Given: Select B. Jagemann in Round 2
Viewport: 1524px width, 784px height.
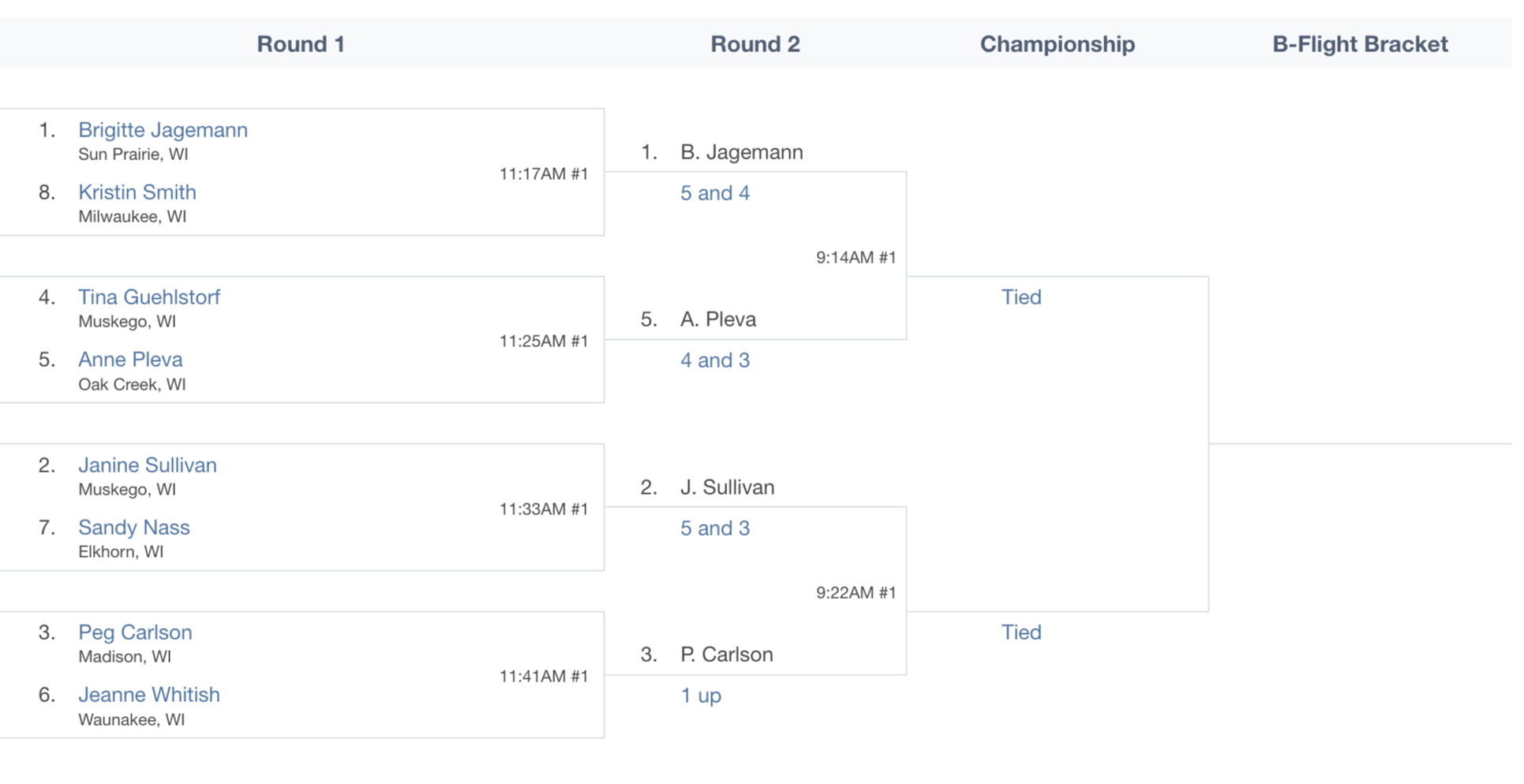Looking at the screenshot, I should (x=742, y=151).
